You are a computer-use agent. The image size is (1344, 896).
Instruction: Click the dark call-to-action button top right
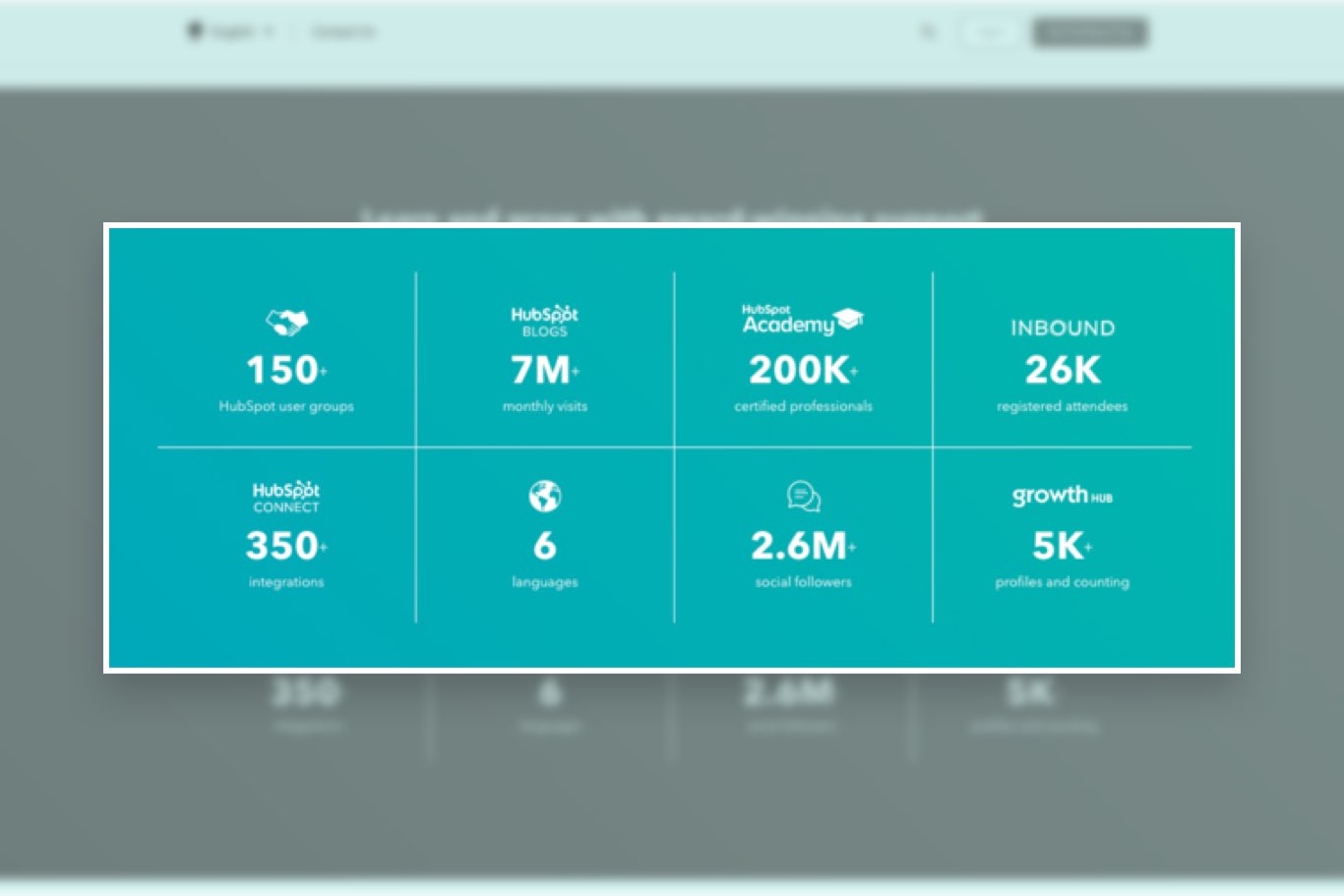(1089, 30)
